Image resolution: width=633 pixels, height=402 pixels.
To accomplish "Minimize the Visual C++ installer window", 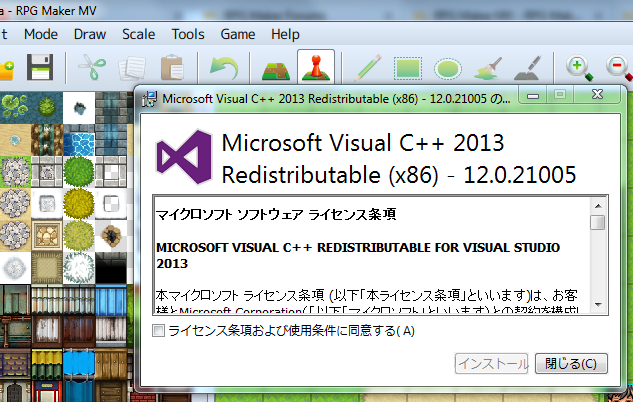I will [533, 96].
